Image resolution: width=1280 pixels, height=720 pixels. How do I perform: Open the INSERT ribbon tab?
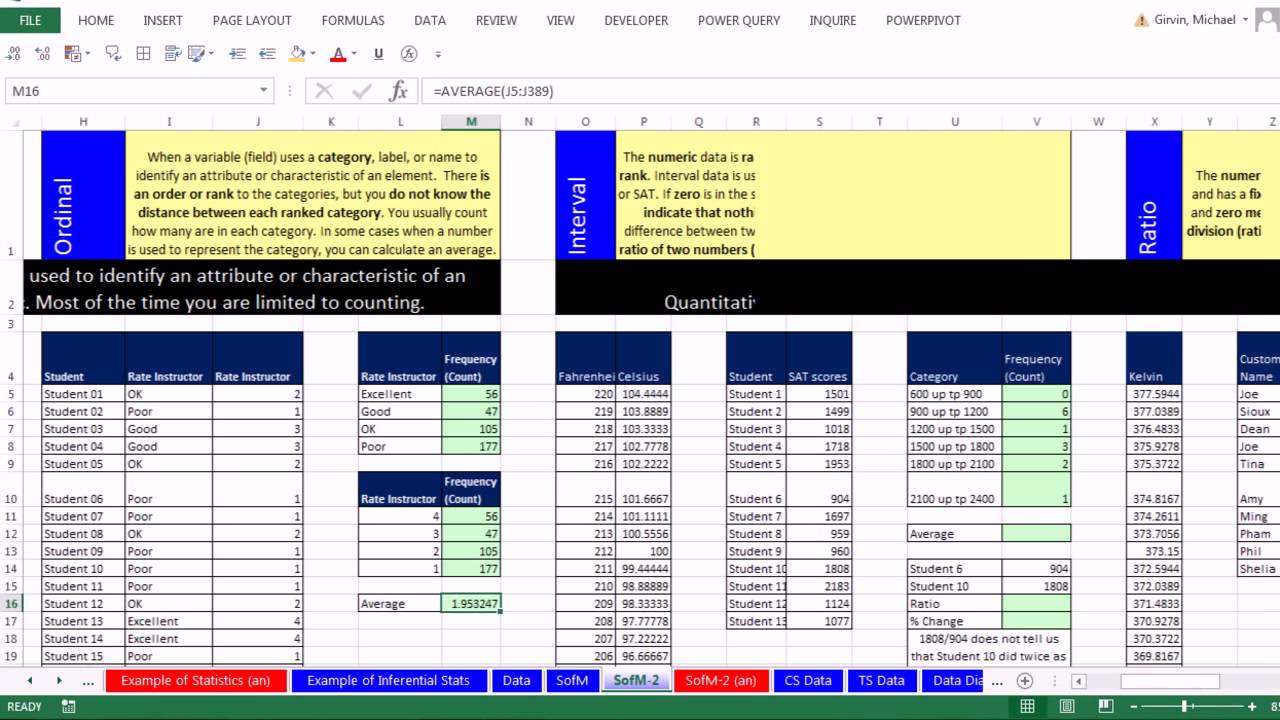[x=163, y=20]
